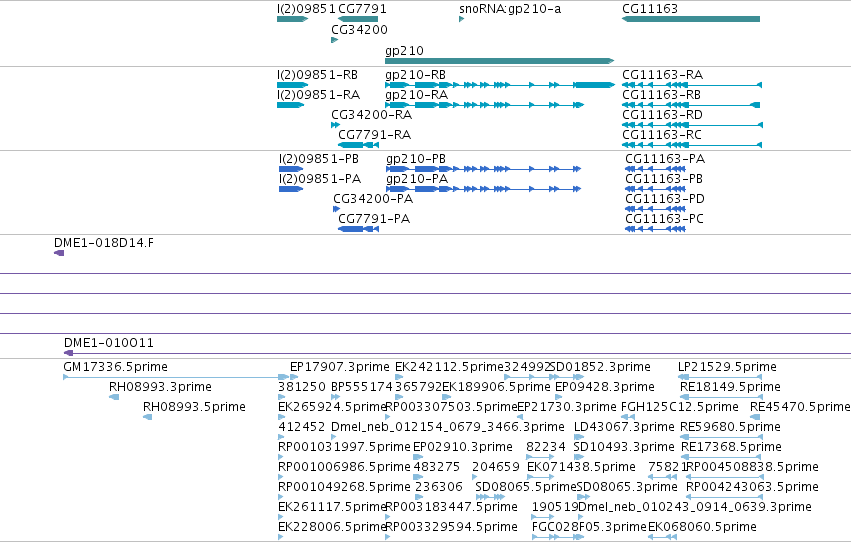Image resolution: width=851 pixels, height=542 pixels.
Task: Click the RP004243063.5prime EST
Action: coord(752,488)
